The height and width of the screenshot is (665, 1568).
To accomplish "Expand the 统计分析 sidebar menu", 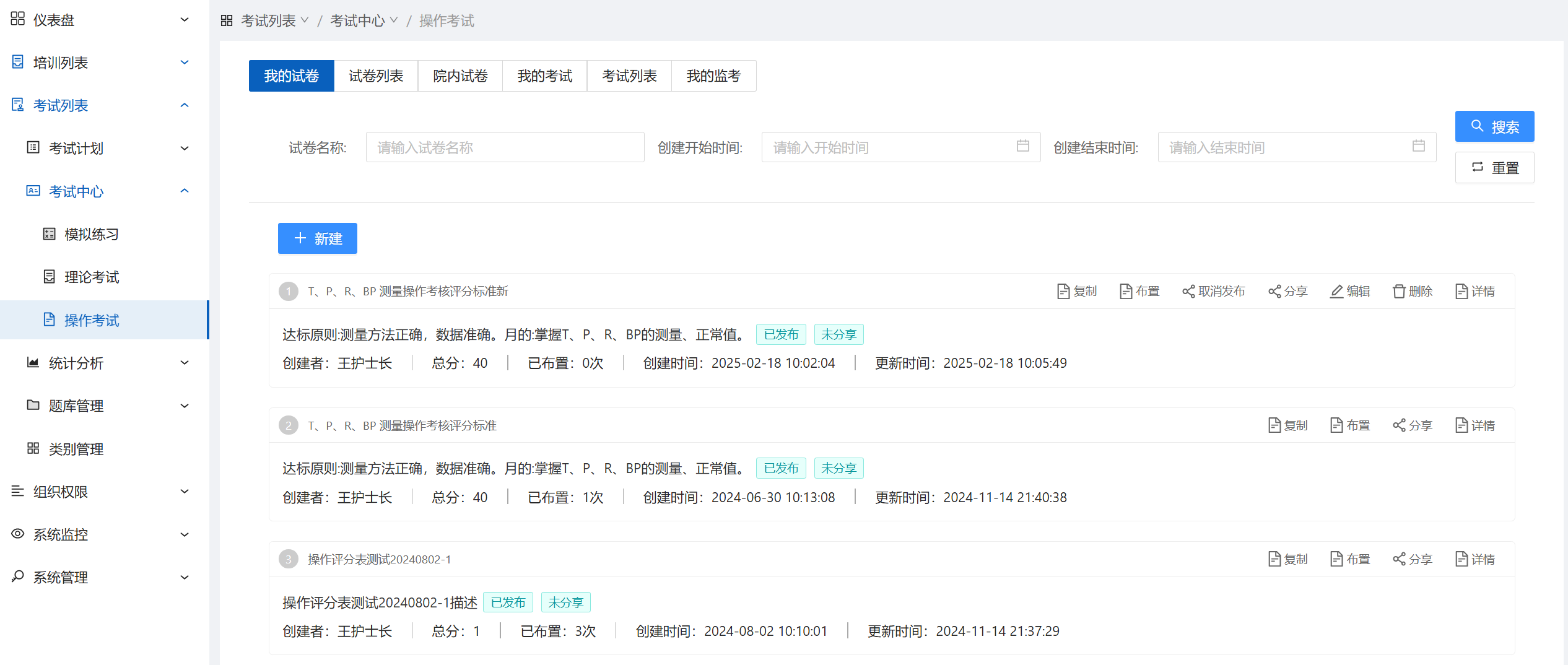I will tap(184, 363).
